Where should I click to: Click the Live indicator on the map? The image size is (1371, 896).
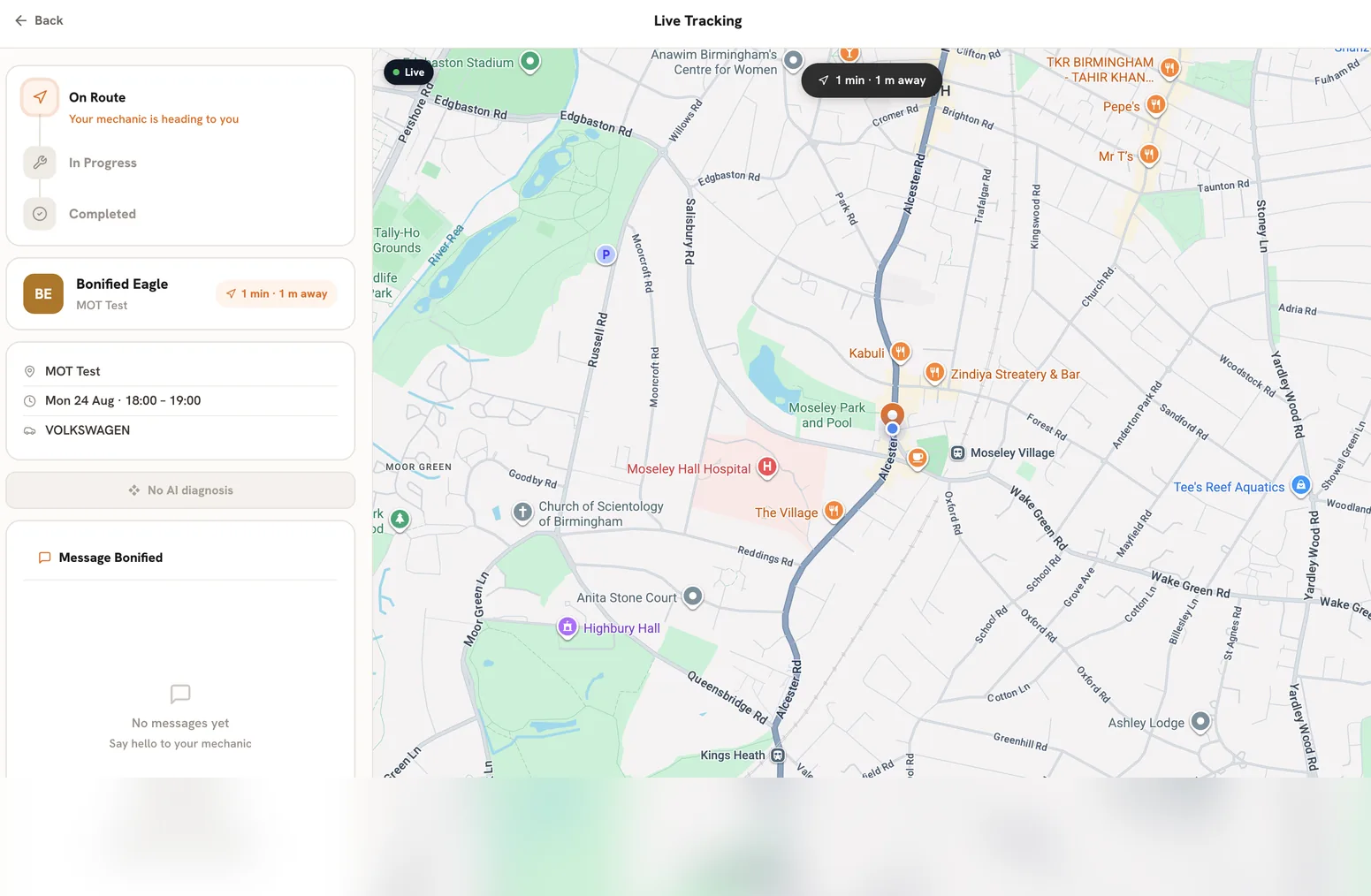pyautogui.click(x=408, y=72)
